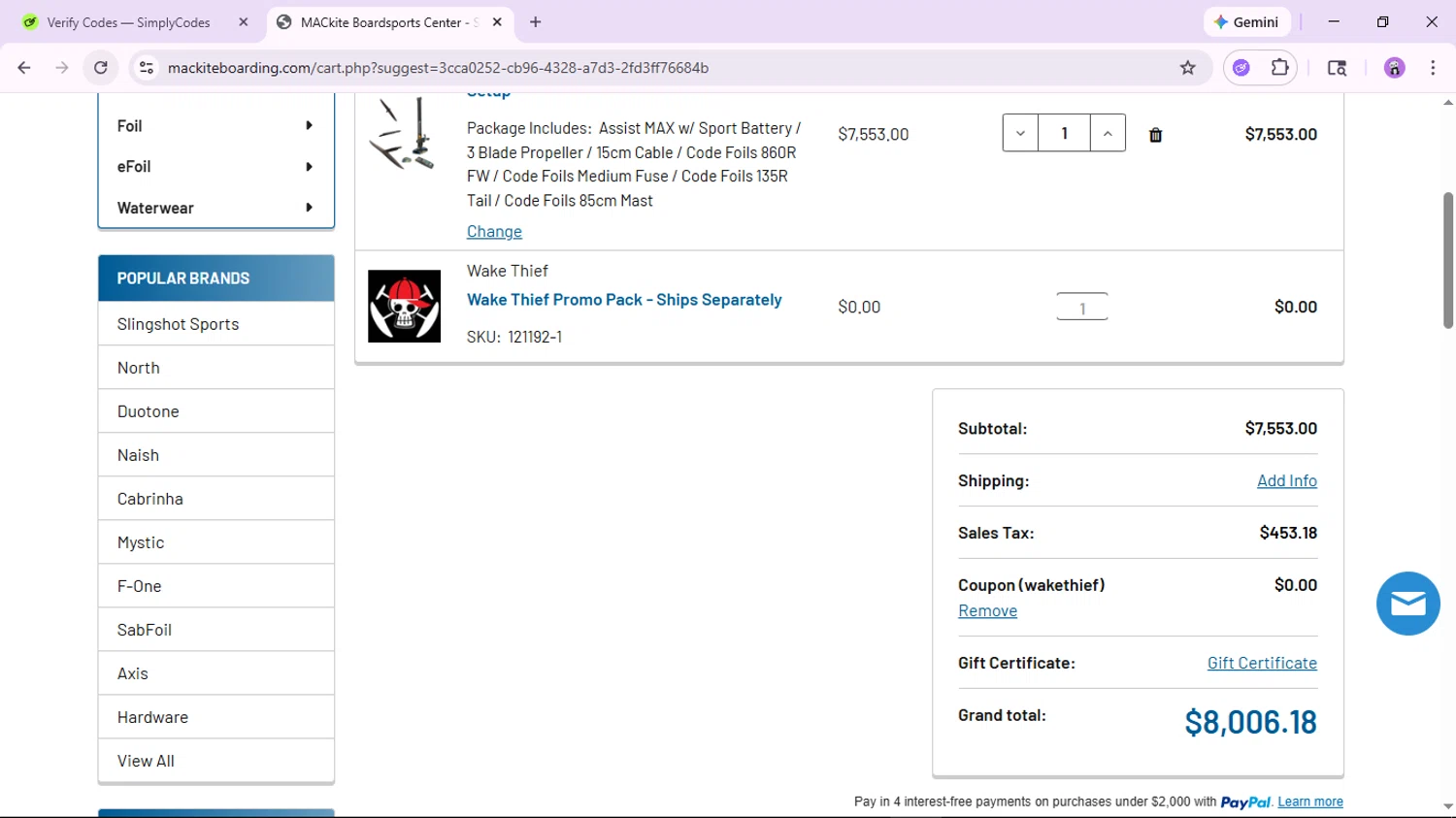
Task: Open the Extensions puzzle icon
Action: click(1279, 68)
